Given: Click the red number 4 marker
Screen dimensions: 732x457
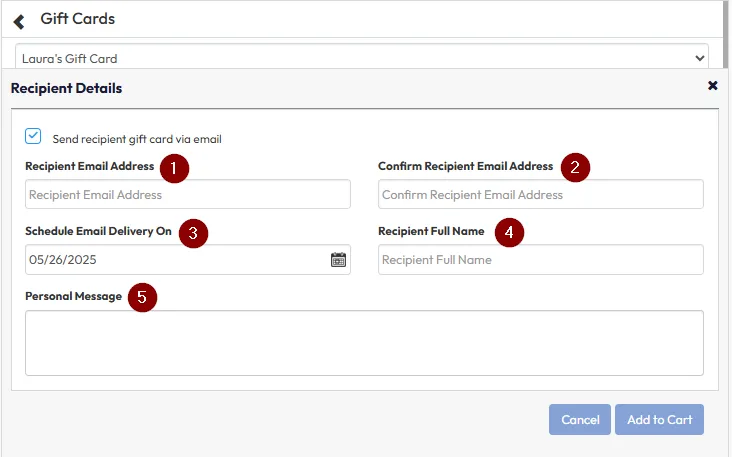Looking at the screenshot, I should click(509, 233).
